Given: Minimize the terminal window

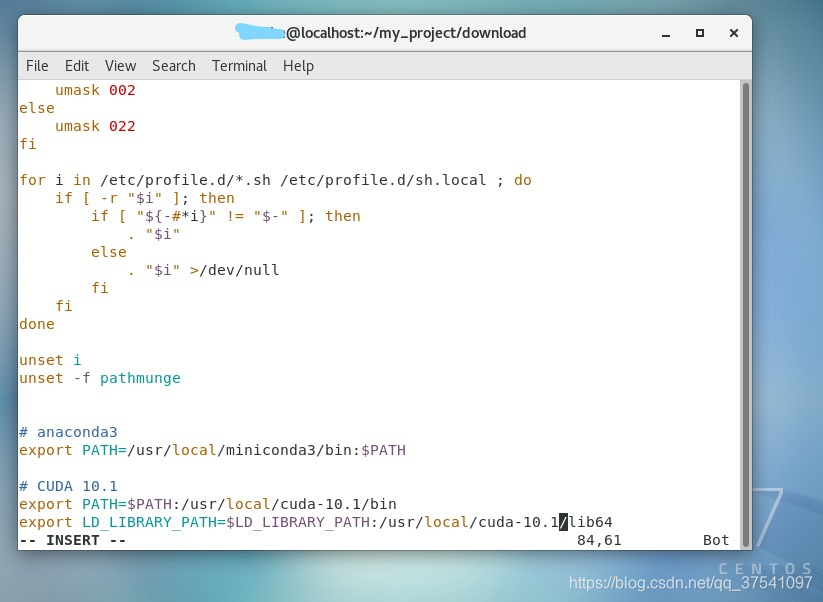Looking at the screenshot, I should tap(666, 33).
